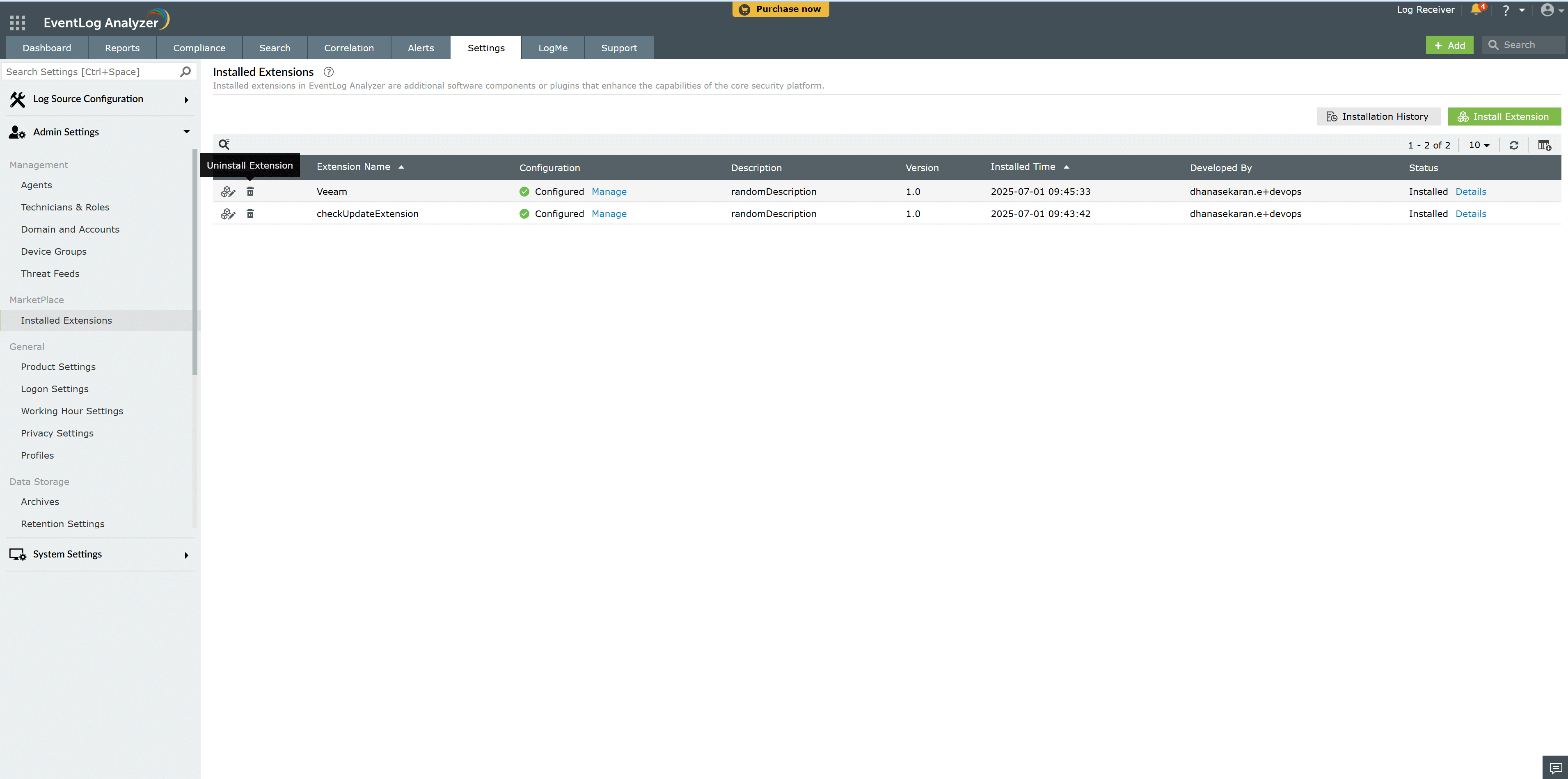The width and height of the screenshot is (1568, 779).
Task: Open the rows-per-page dropdown showing 10
Action: click(1479, 145)
